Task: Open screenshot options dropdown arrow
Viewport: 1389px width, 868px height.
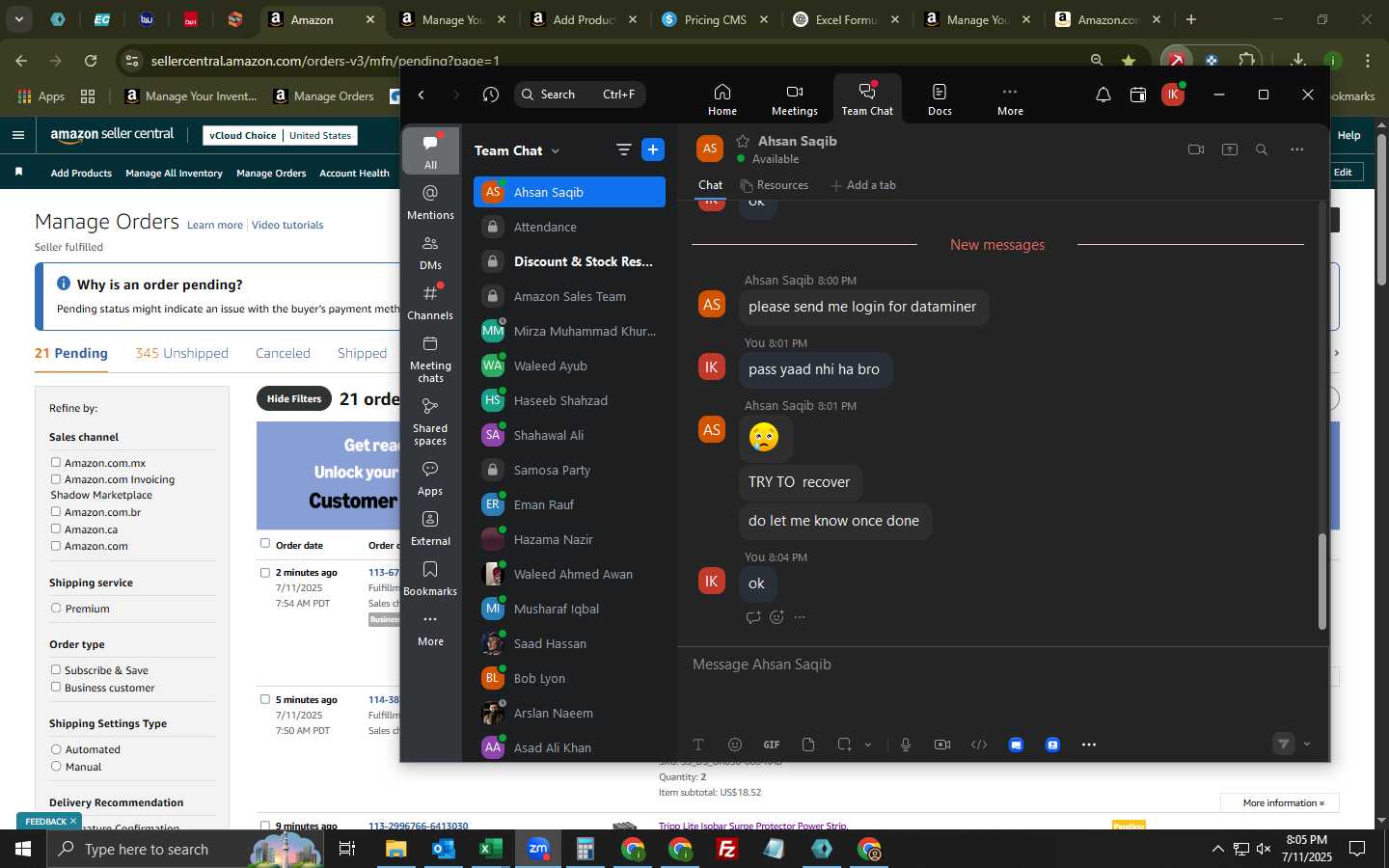Action: 868,745
